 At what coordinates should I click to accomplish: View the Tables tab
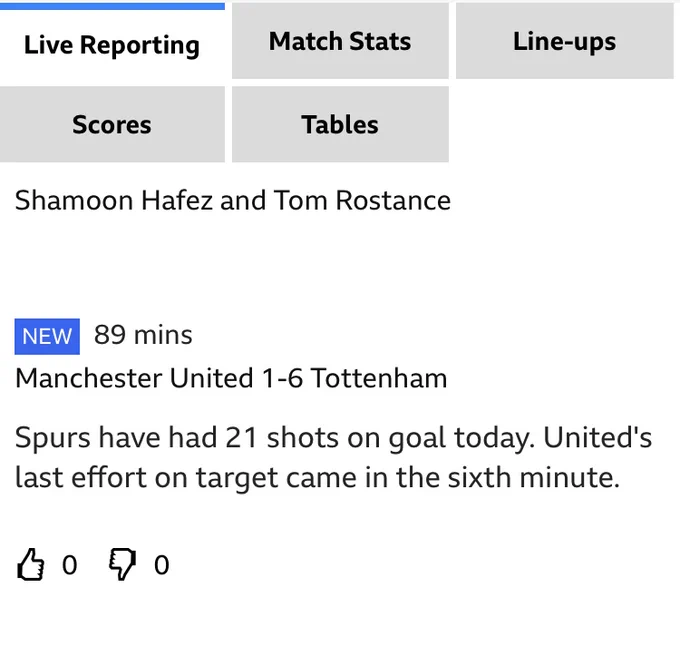pos(340,124)
